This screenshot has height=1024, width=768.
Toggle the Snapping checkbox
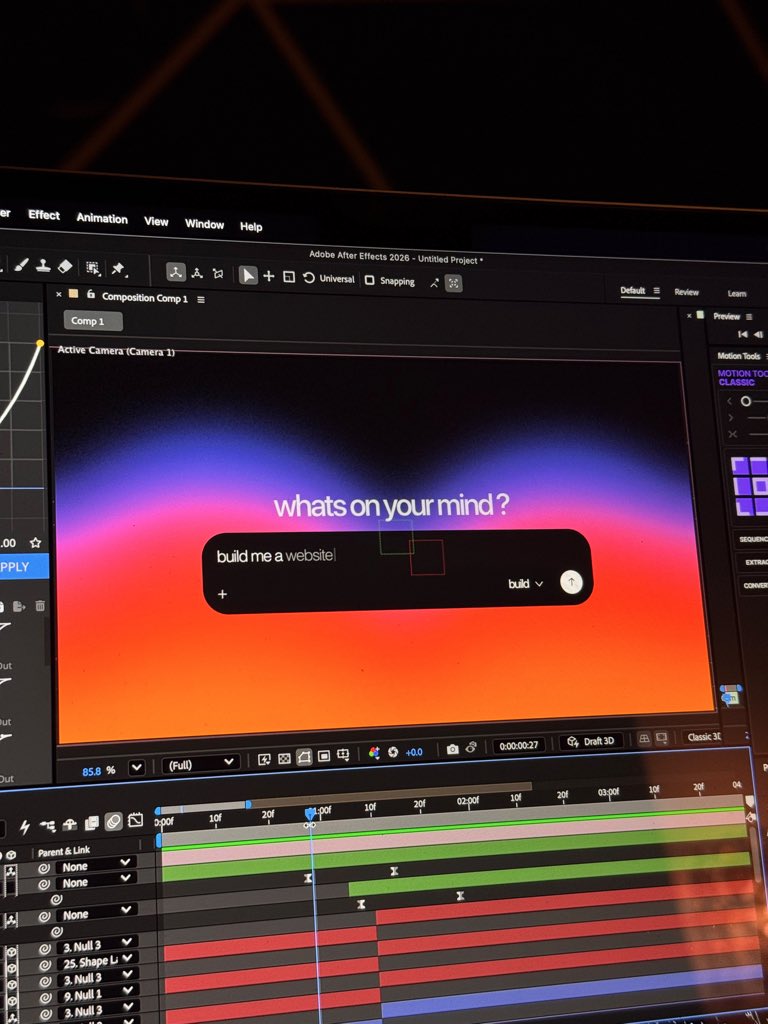[370, 280]
